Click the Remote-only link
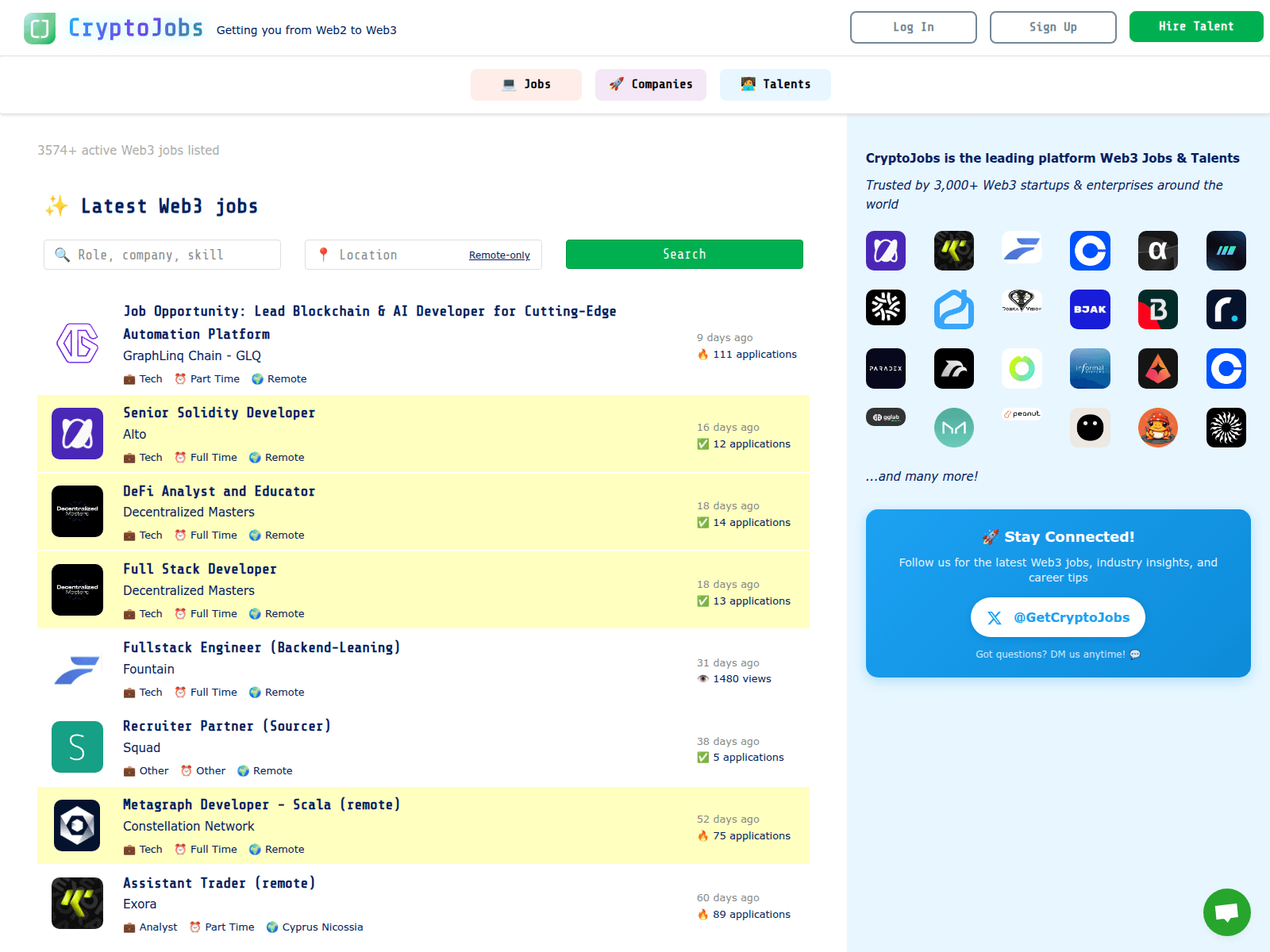This screenshot has height=952, width=1270. pyautogui.click(x=499, y=255)
